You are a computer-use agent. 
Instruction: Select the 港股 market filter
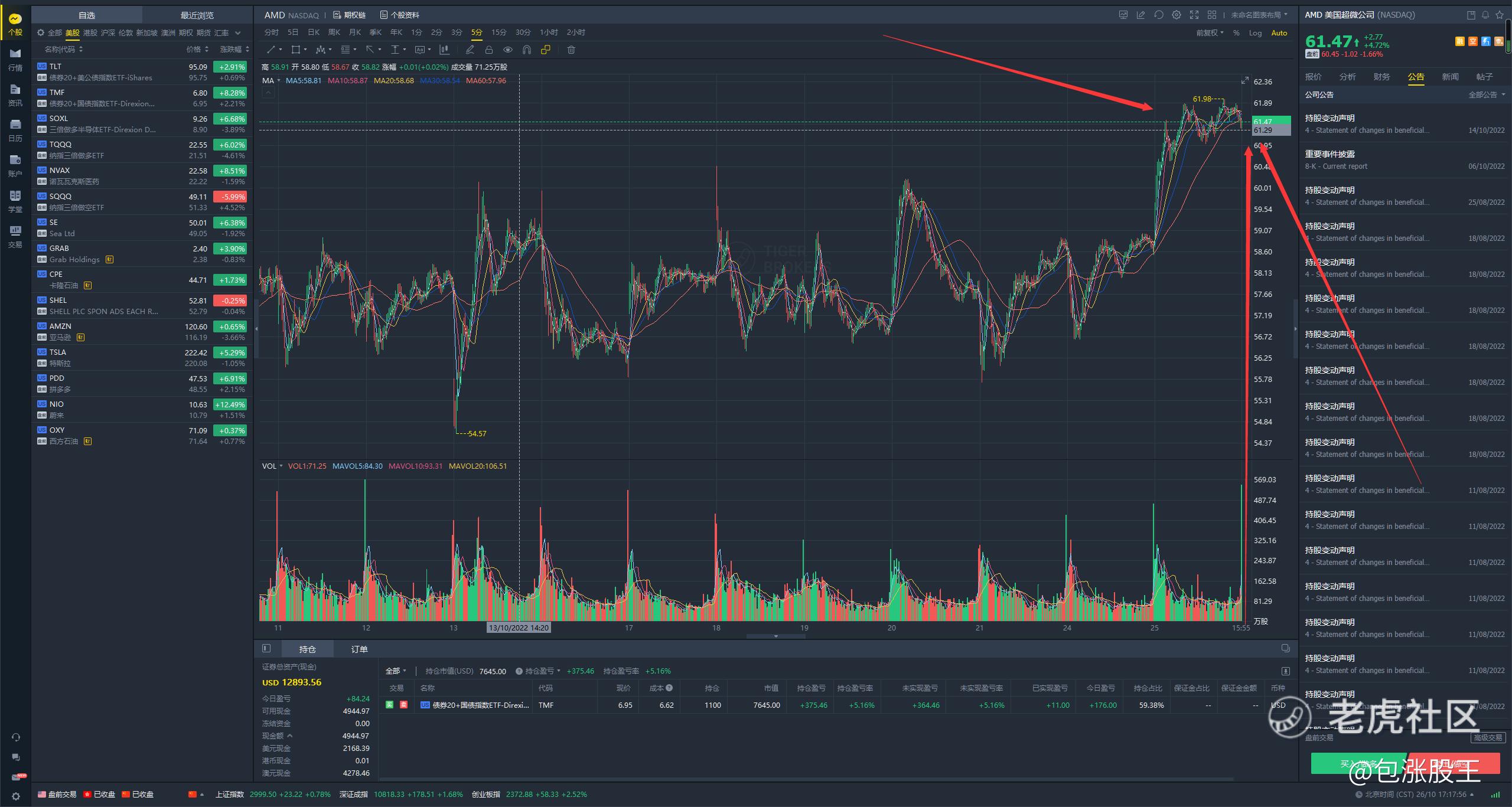point(90,33)
